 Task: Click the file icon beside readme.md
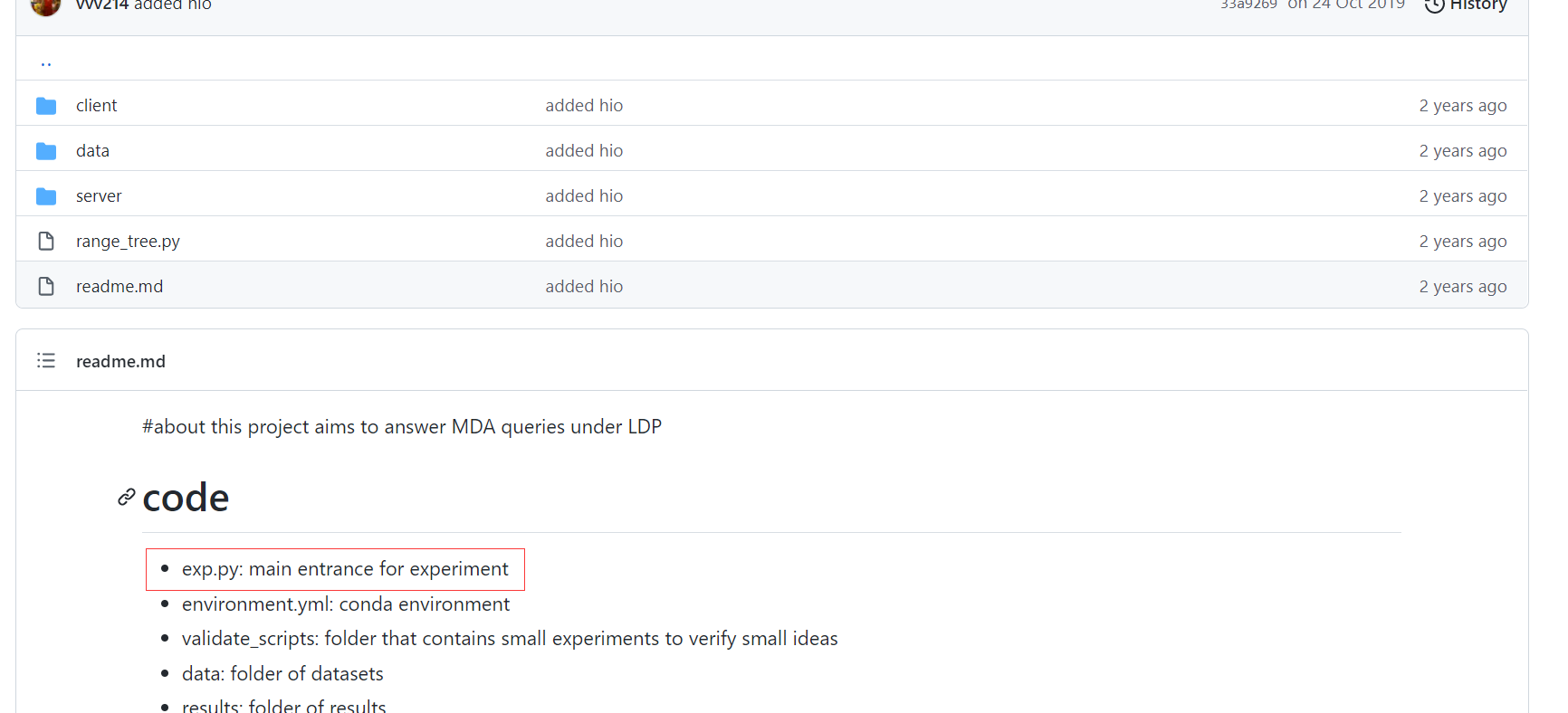46,286
